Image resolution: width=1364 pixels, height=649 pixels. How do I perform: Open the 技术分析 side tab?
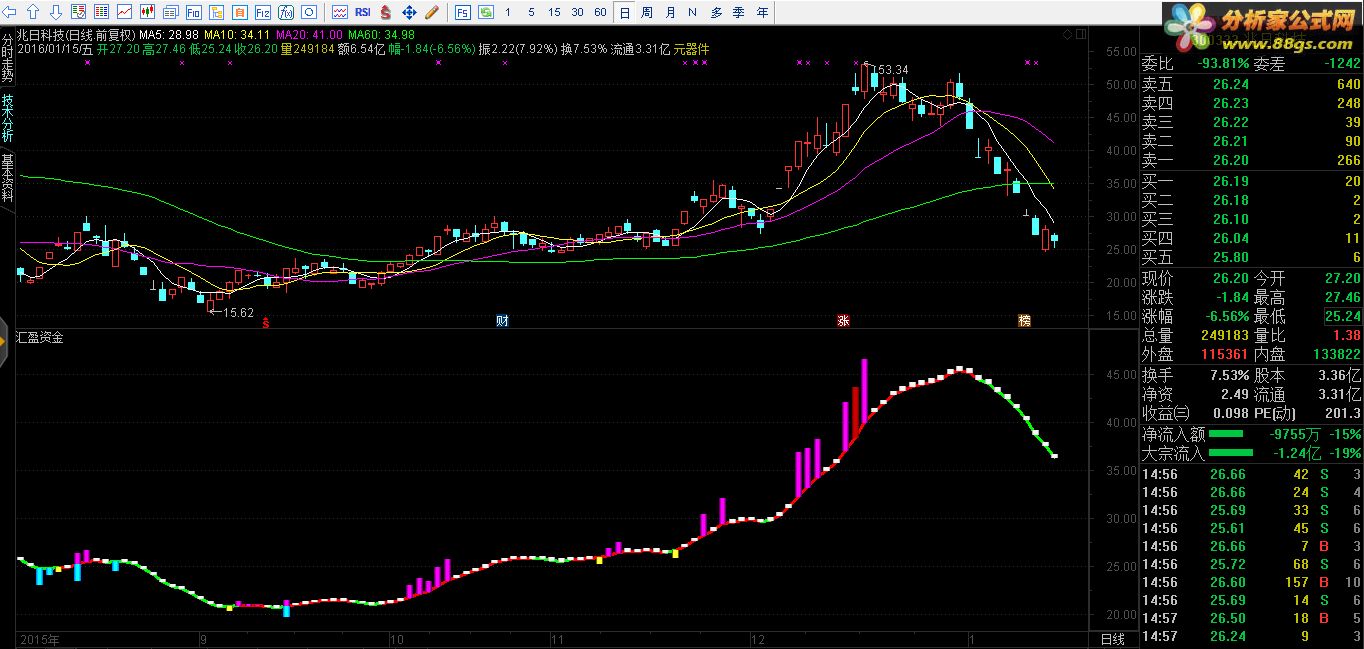coord(7,118)
